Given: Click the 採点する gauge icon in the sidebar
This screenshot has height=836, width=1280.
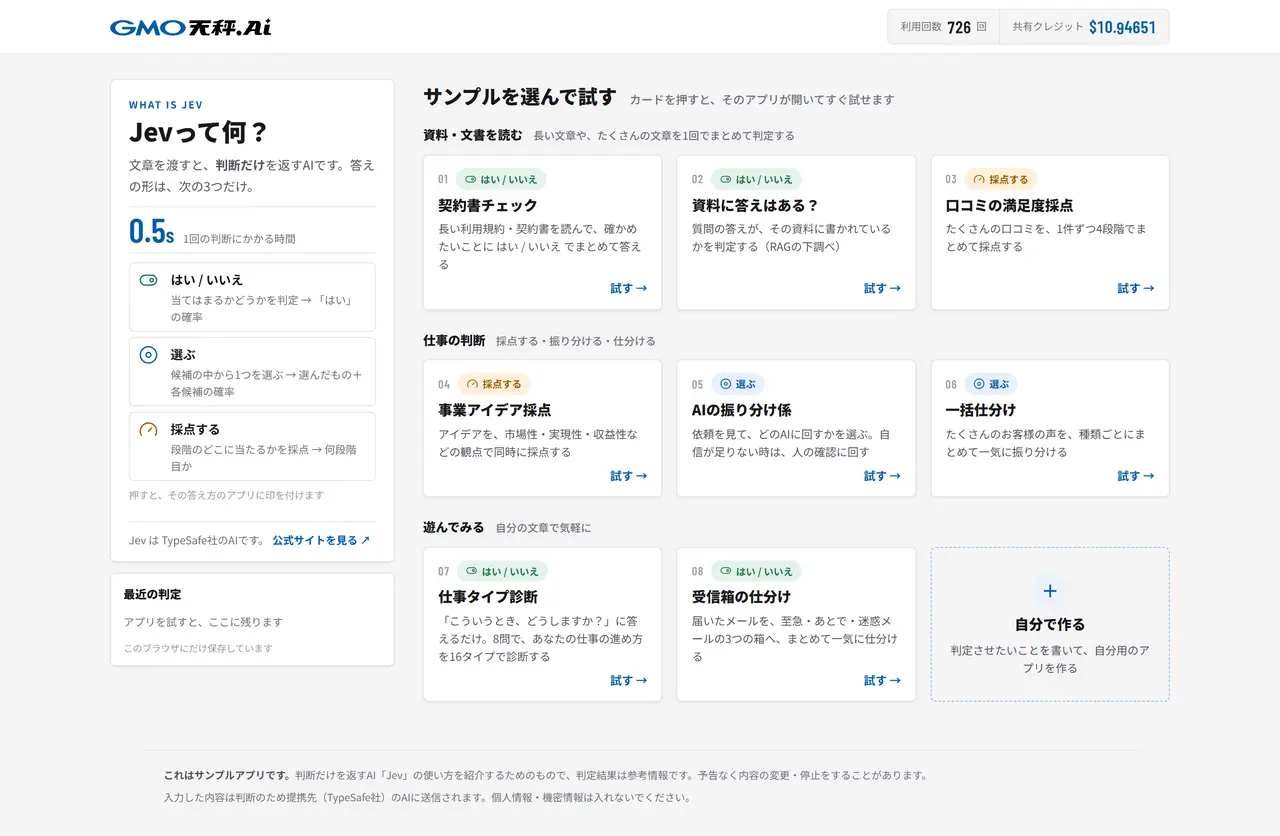Looking at the screenshot, I should pyautogui.click(x=148, y=429).
